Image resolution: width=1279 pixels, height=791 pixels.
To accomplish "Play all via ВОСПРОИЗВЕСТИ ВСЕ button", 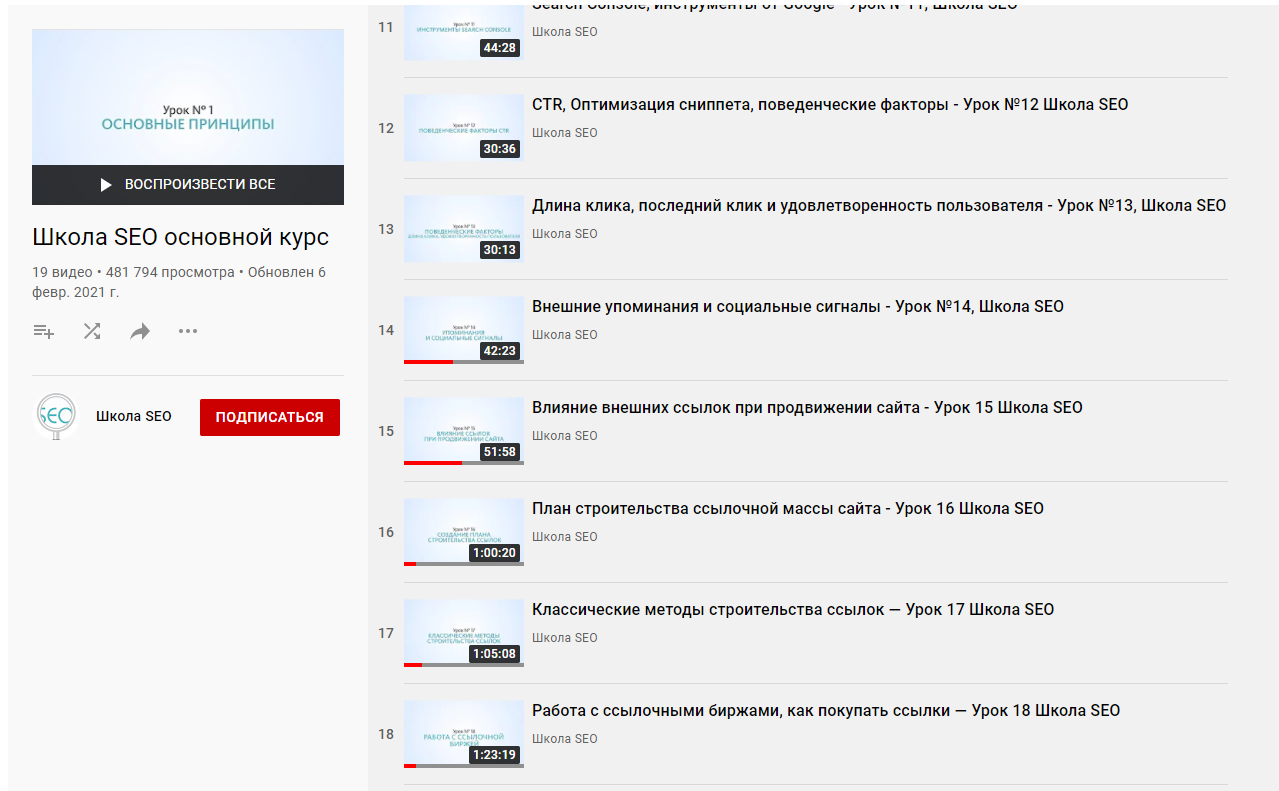I will (188, 185).
